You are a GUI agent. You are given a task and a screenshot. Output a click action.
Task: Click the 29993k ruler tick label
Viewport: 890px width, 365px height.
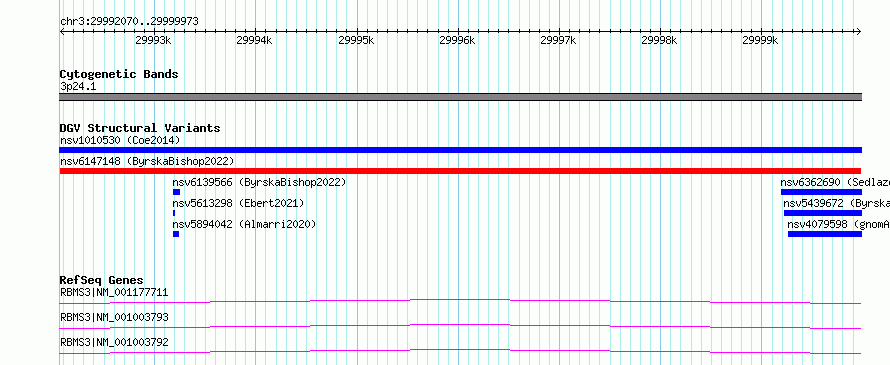(153, 40)
